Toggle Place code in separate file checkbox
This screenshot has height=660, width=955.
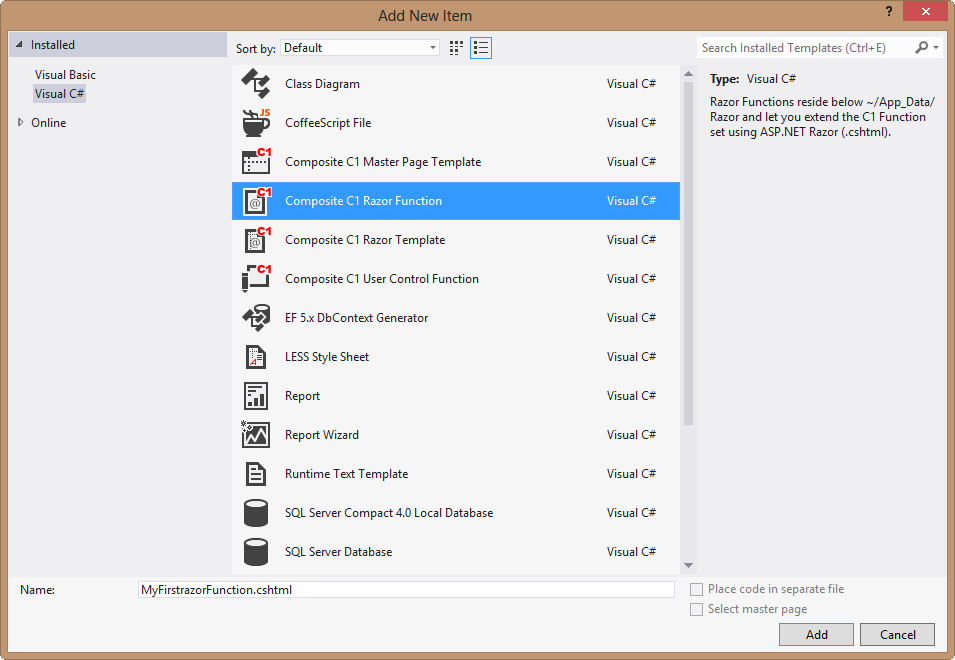(697, 590)
